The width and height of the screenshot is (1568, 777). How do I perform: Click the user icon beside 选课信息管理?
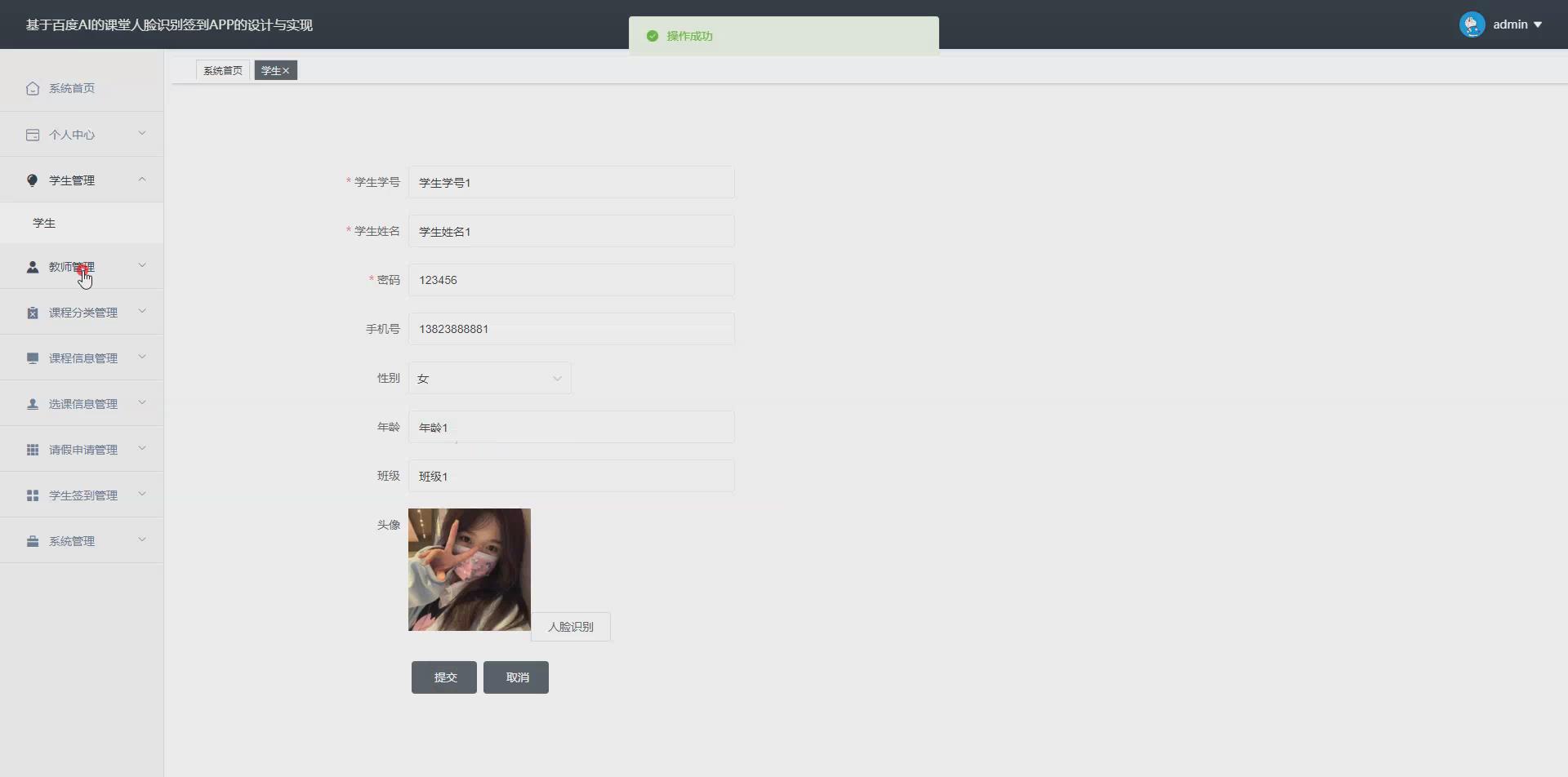pos(33,404)
